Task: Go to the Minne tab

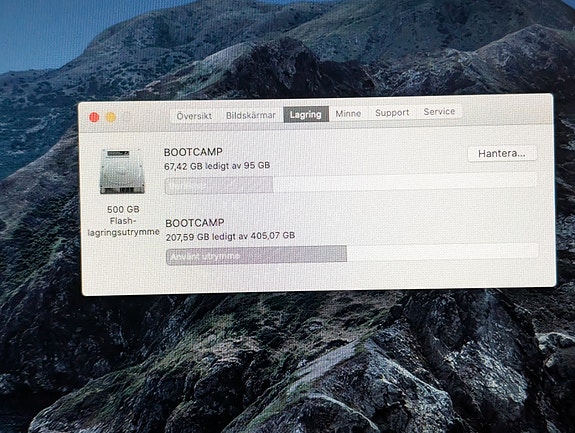Action: click(x=348, y=114)
